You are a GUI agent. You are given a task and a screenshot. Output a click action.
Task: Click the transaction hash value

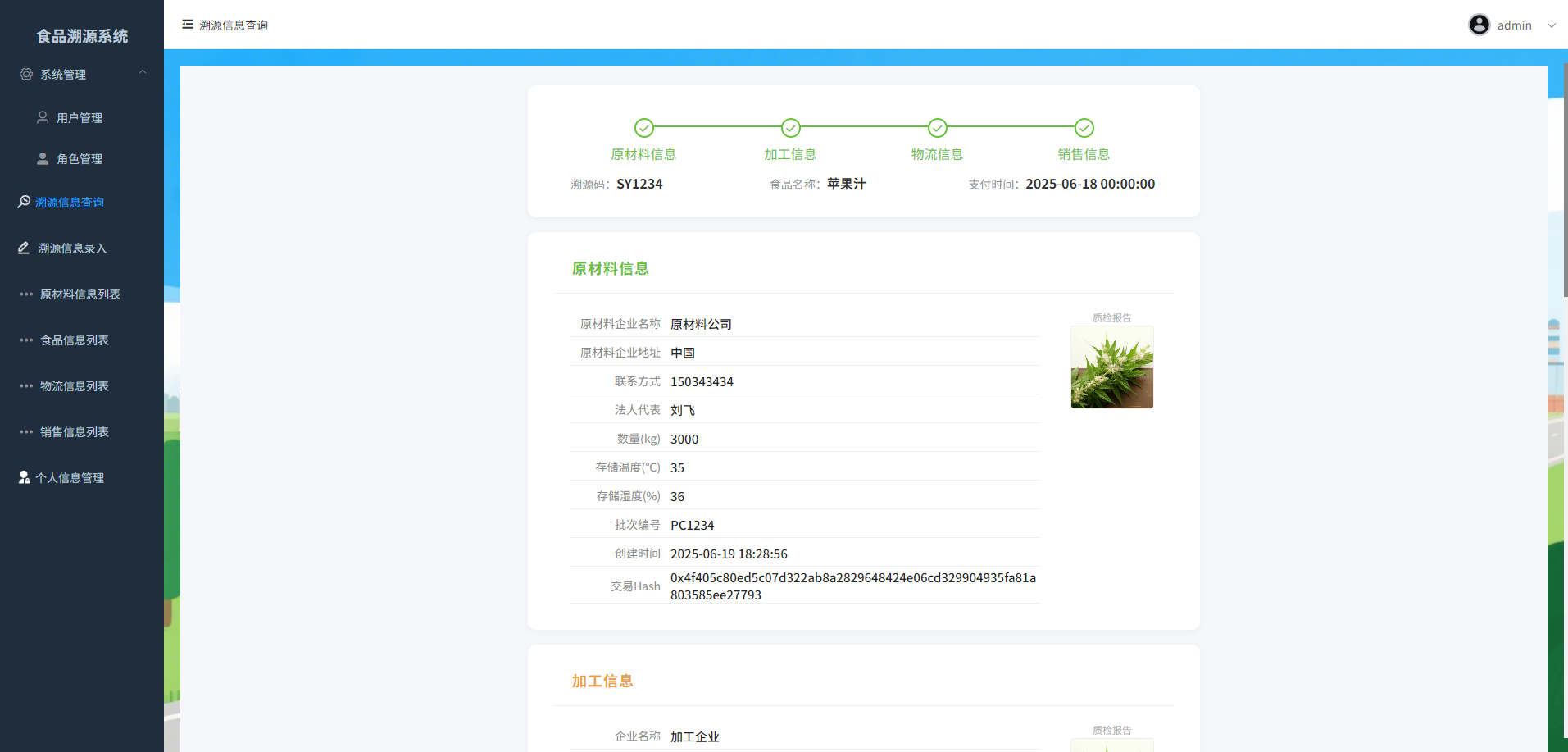coord(853,586)
